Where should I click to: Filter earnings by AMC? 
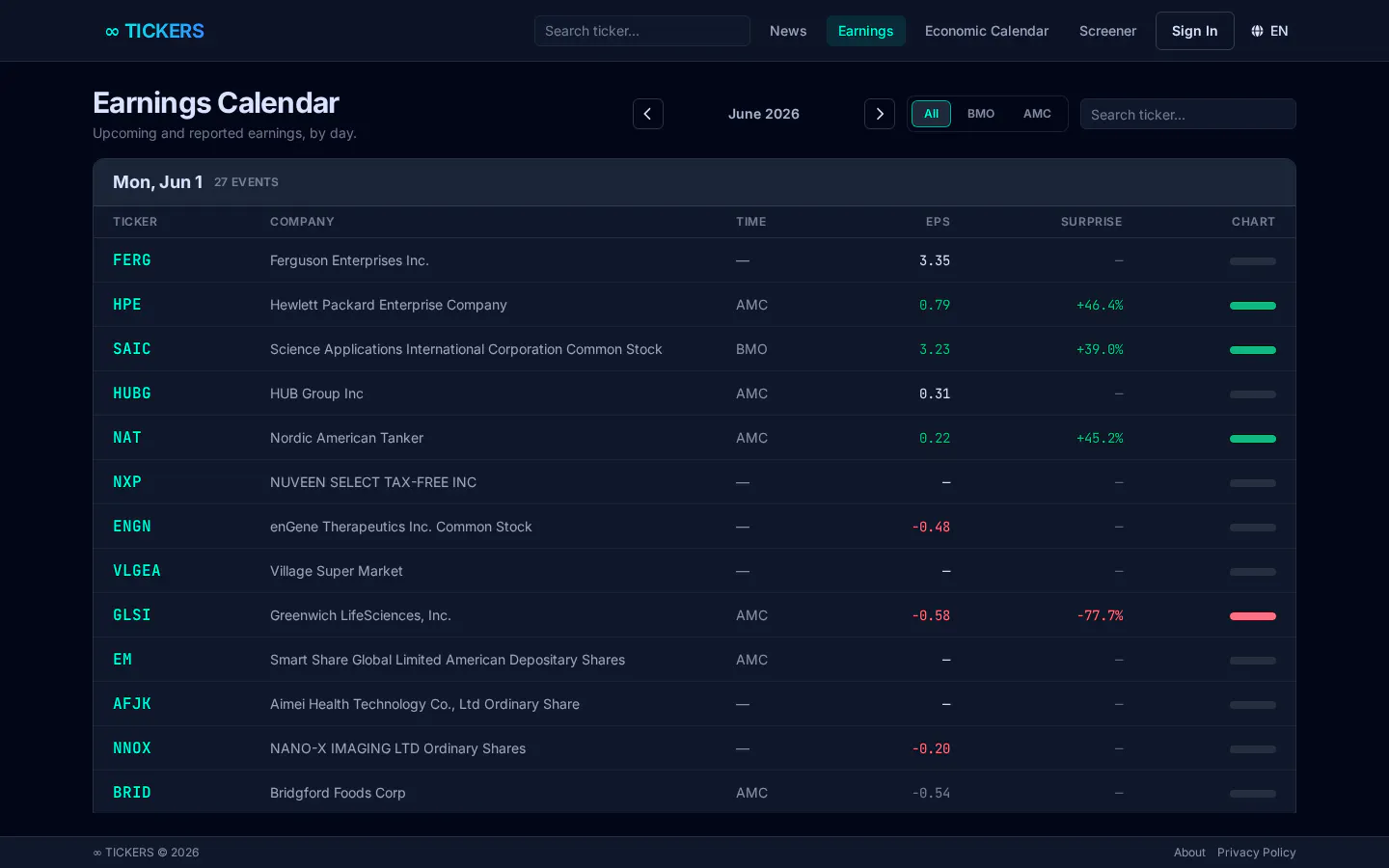click(x=1037, y=114)
